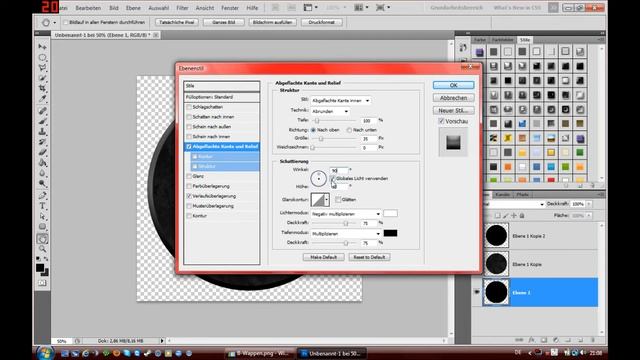Image resolution: width=640 pixels, height=360 pixels.
Task: Open the layer blend mode dropdown
Action: coord(514,204)
